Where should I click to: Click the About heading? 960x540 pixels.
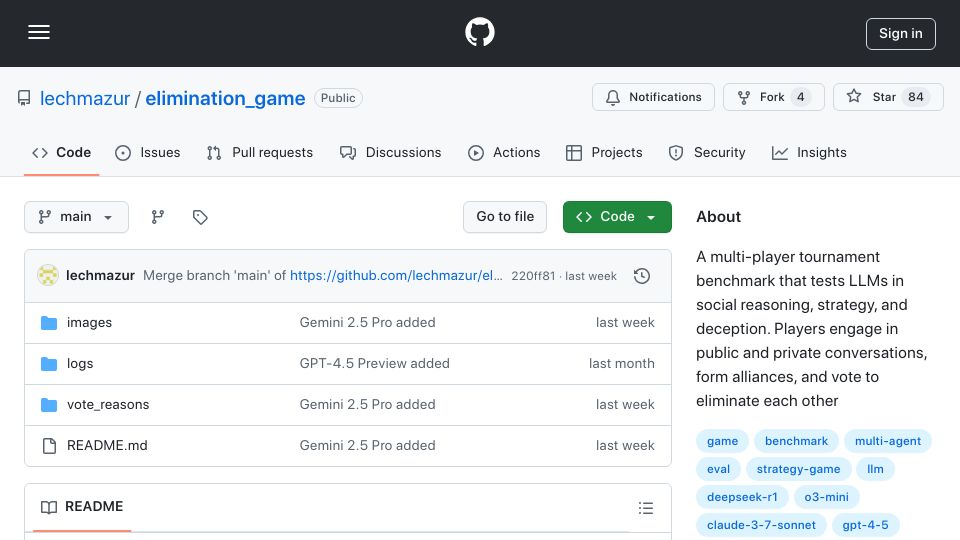pyautogui.click(x=718, y=217)
